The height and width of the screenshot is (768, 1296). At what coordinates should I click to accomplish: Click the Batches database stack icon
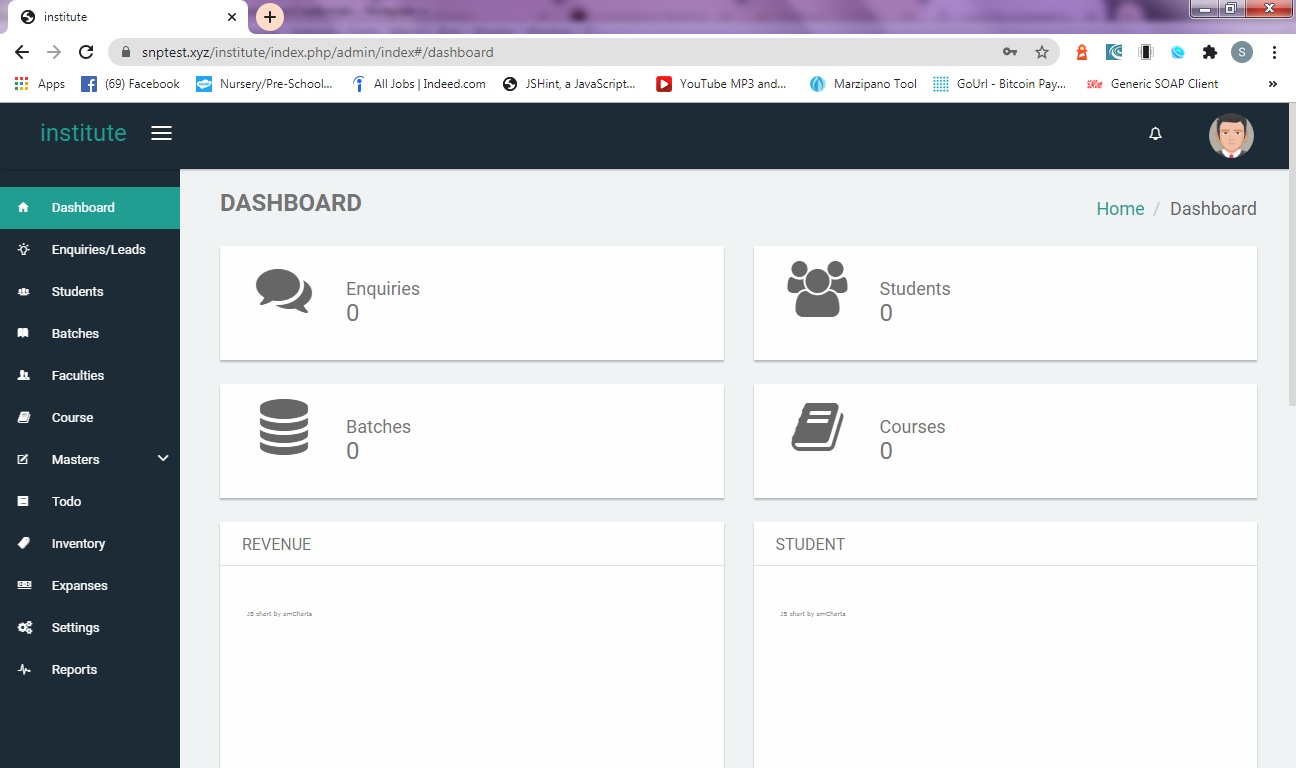[284, 427]
